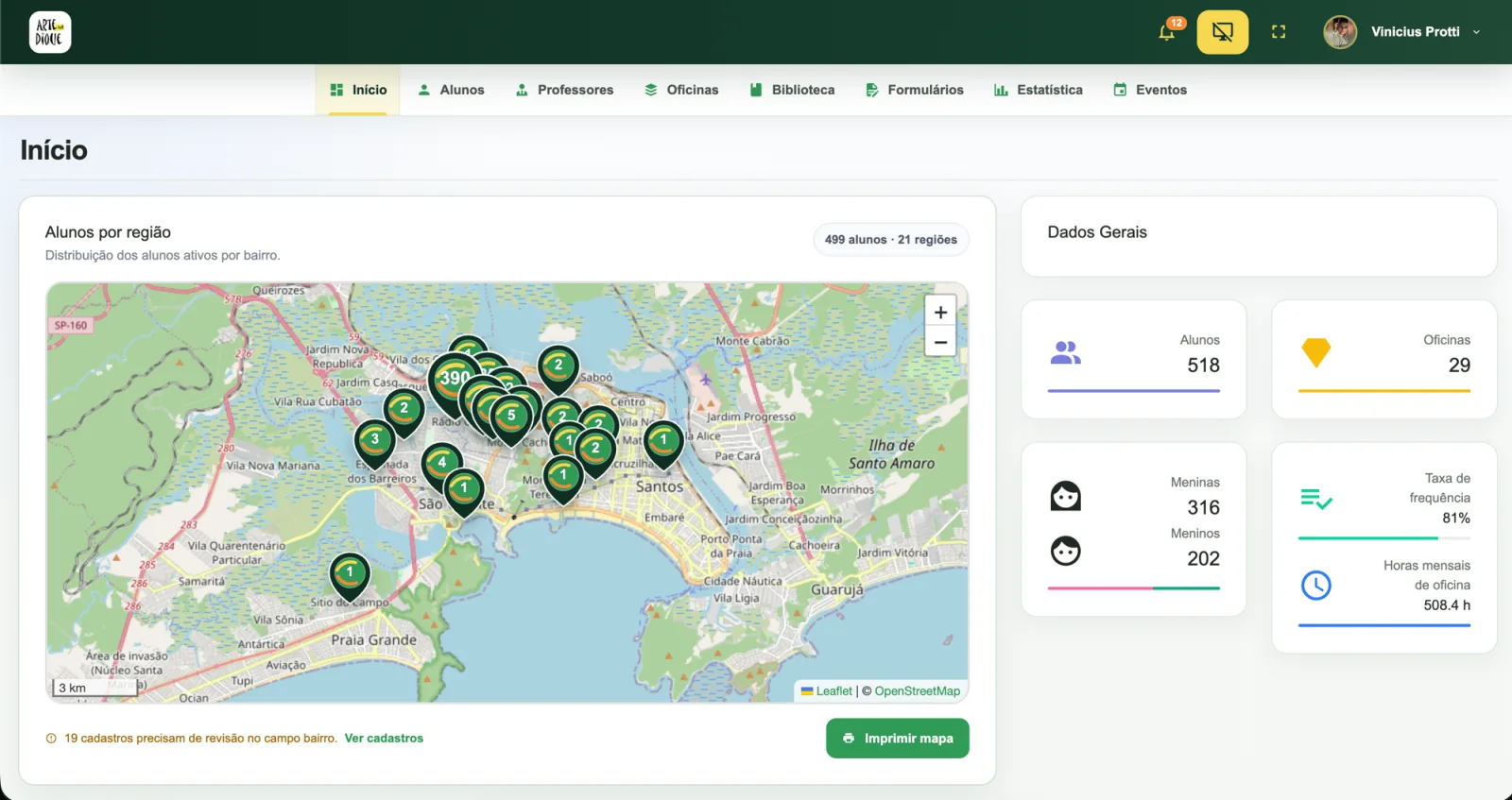Viewport: 1512px width, 800px height.
Task: Click the Horas mensais clock icon
Action: 1316,586
